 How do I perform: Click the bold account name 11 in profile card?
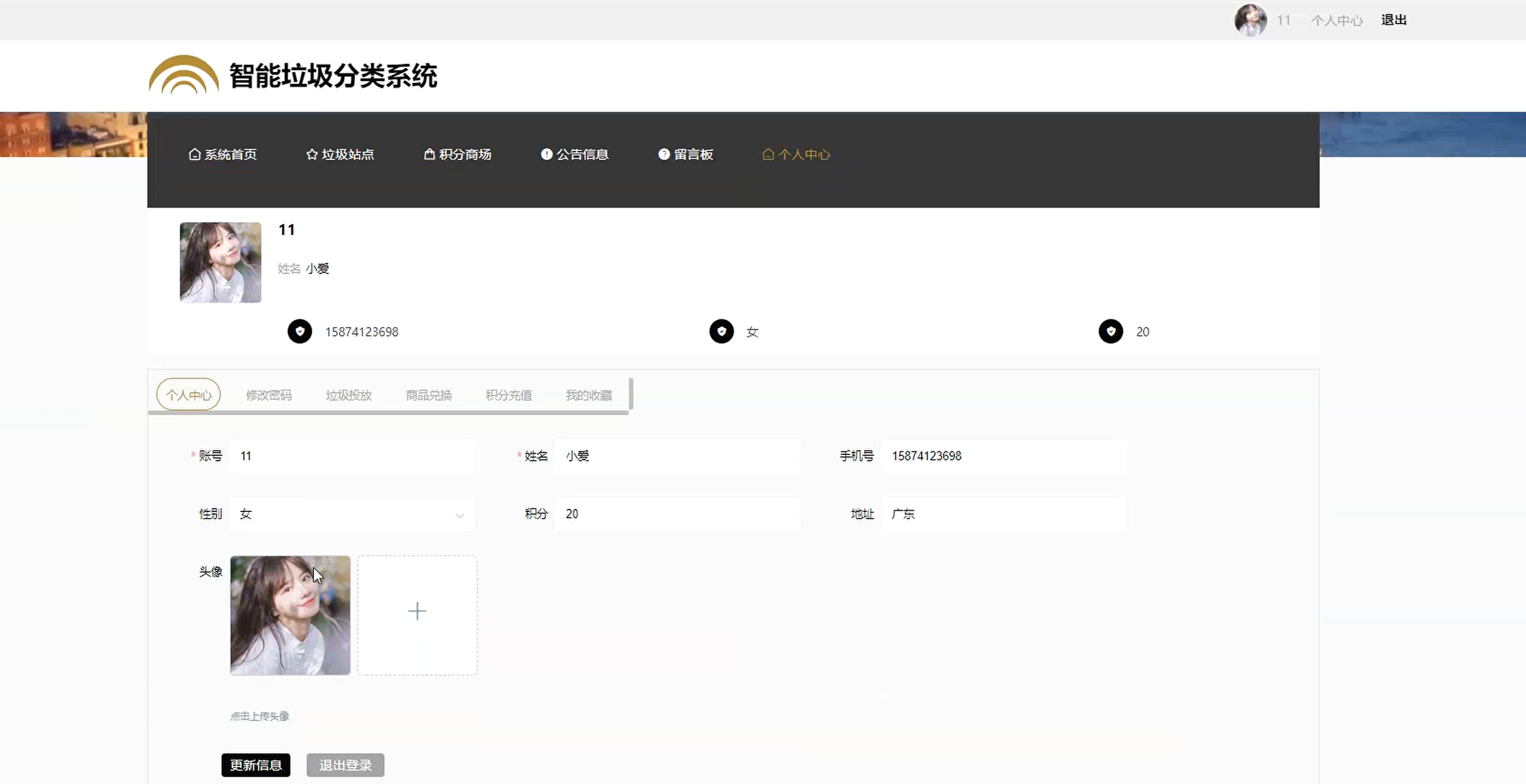[287, 230]
